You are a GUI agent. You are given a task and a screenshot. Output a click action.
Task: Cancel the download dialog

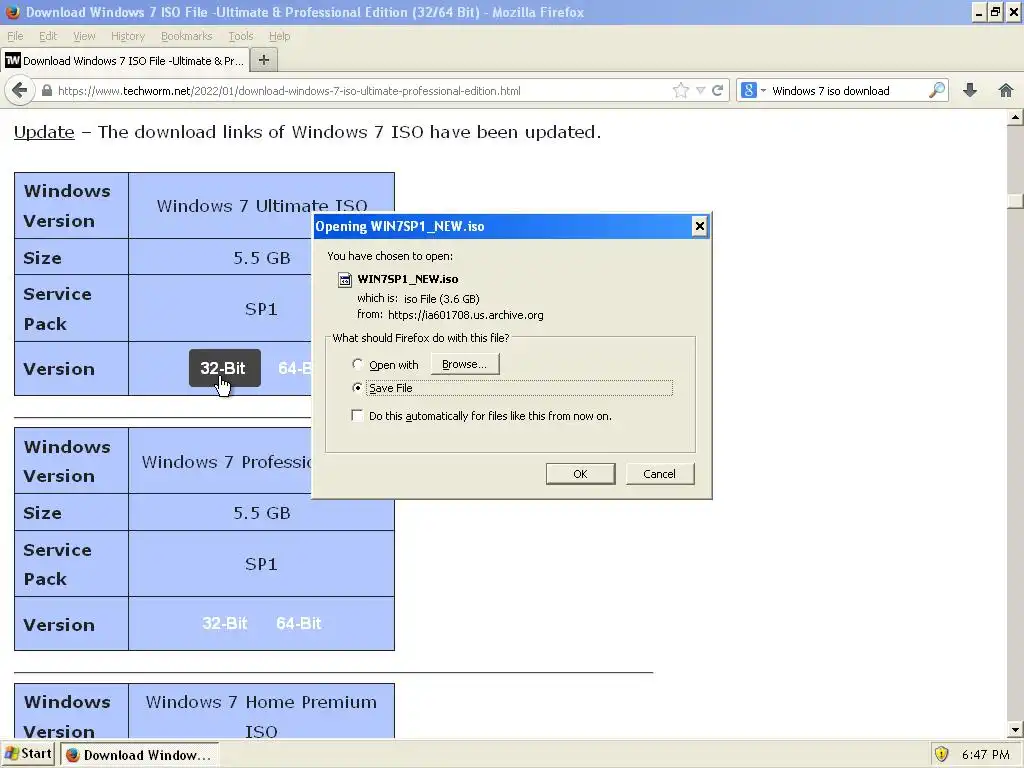(660, 473)
